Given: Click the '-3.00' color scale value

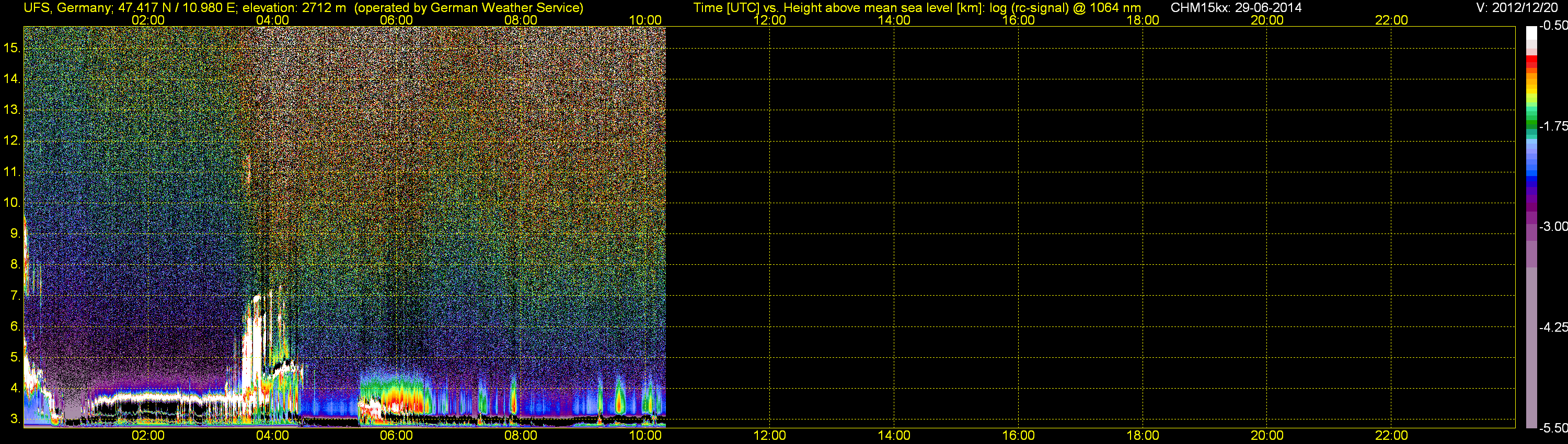Looking at the screenshot, I should [1553, 226].
